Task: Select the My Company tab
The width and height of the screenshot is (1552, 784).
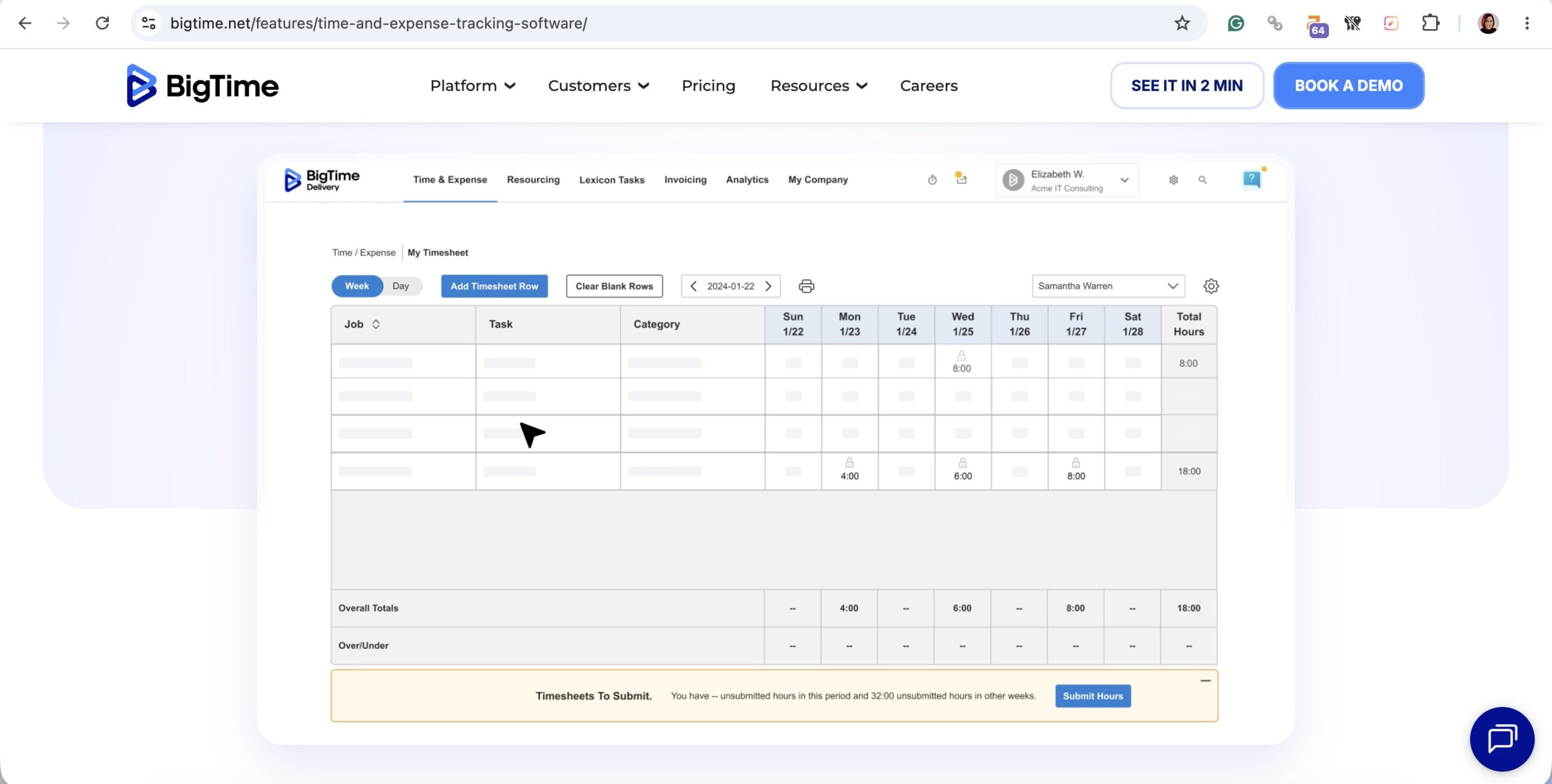Action: pyautogui.click(x=818, y=180)
